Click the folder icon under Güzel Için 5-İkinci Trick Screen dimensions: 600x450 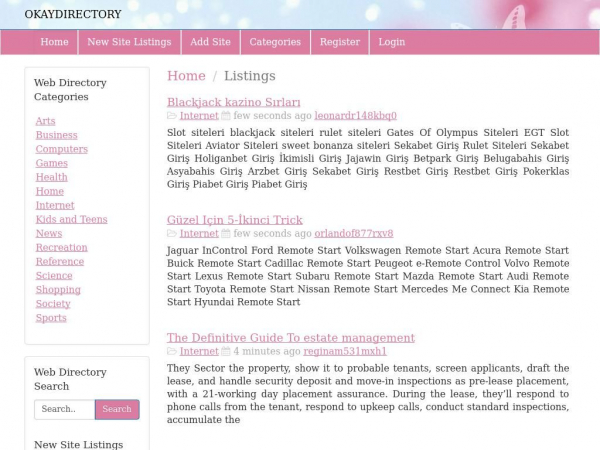coord(172,233)
